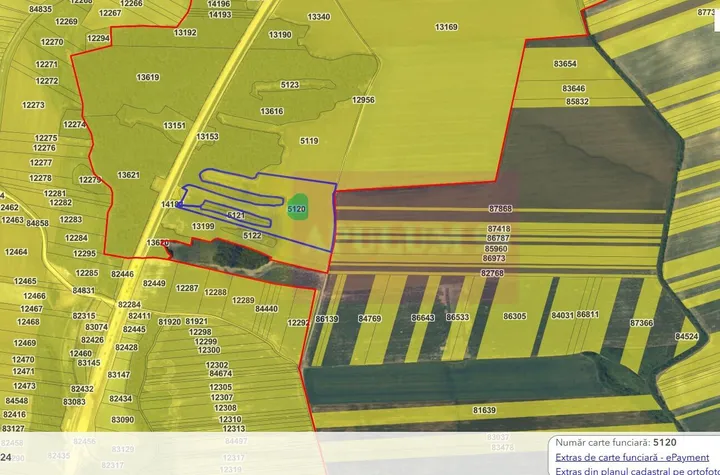Select parcel 13621 on the map
This screenshot has width=720, height=475.
[128, 175]
